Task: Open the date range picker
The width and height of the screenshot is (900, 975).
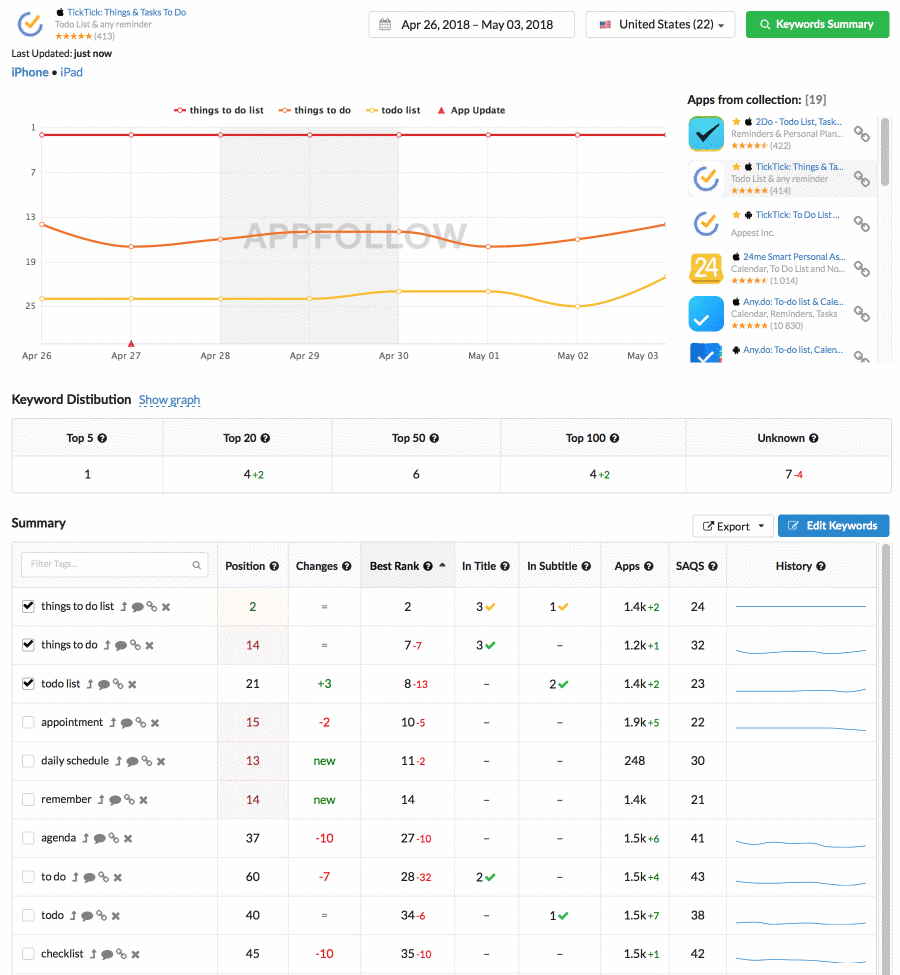Action: tap(471, 25)
